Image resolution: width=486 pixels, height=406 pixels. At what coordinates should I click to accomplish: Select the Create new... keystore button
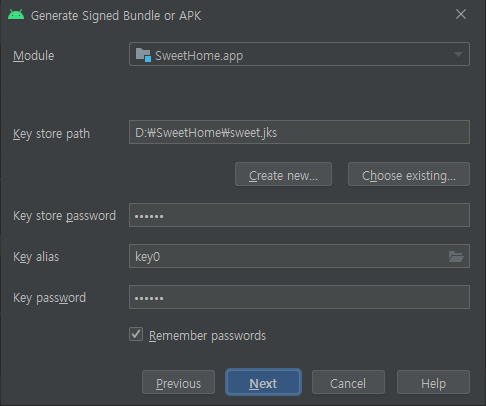tap(283, 174)
